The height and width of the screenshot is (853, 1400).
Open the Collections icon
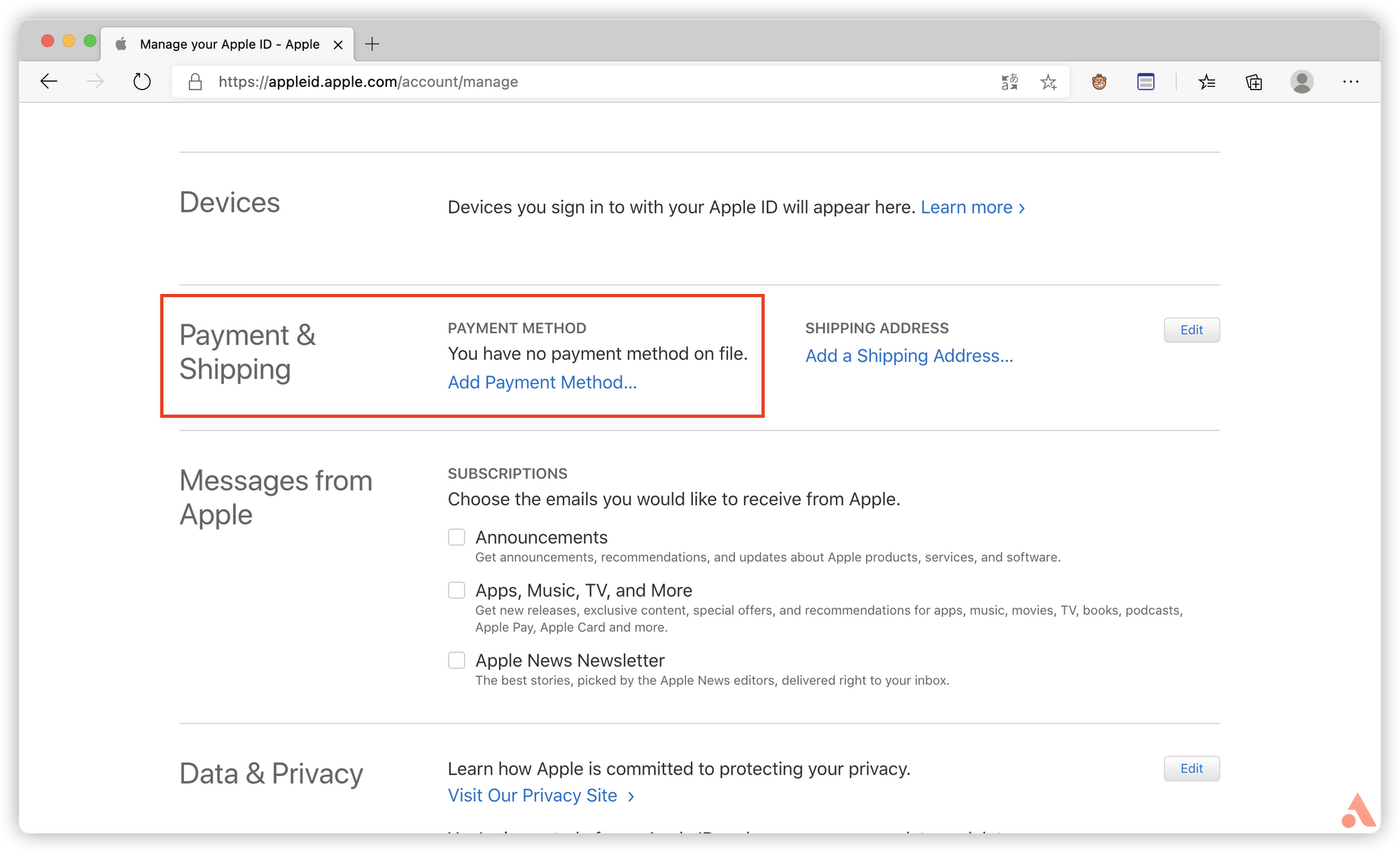1254,81
